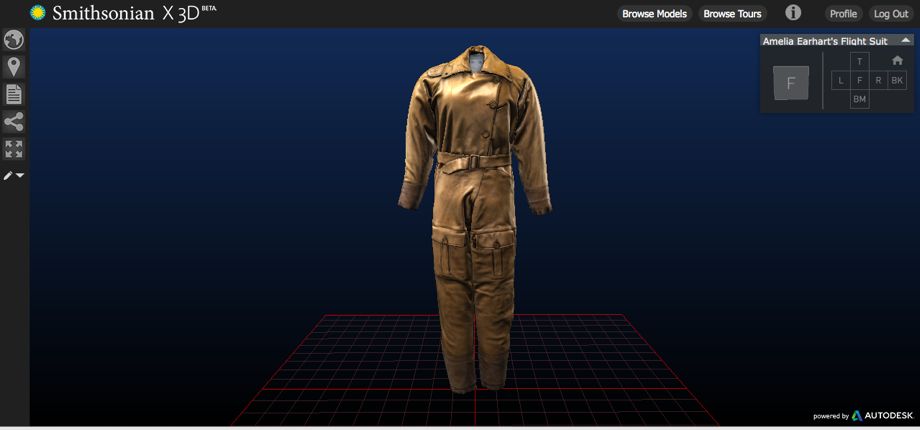Select the BM bottom view face
Image resolution: width=920 pixels, height=430 pixels.
[x=859, y=99]
